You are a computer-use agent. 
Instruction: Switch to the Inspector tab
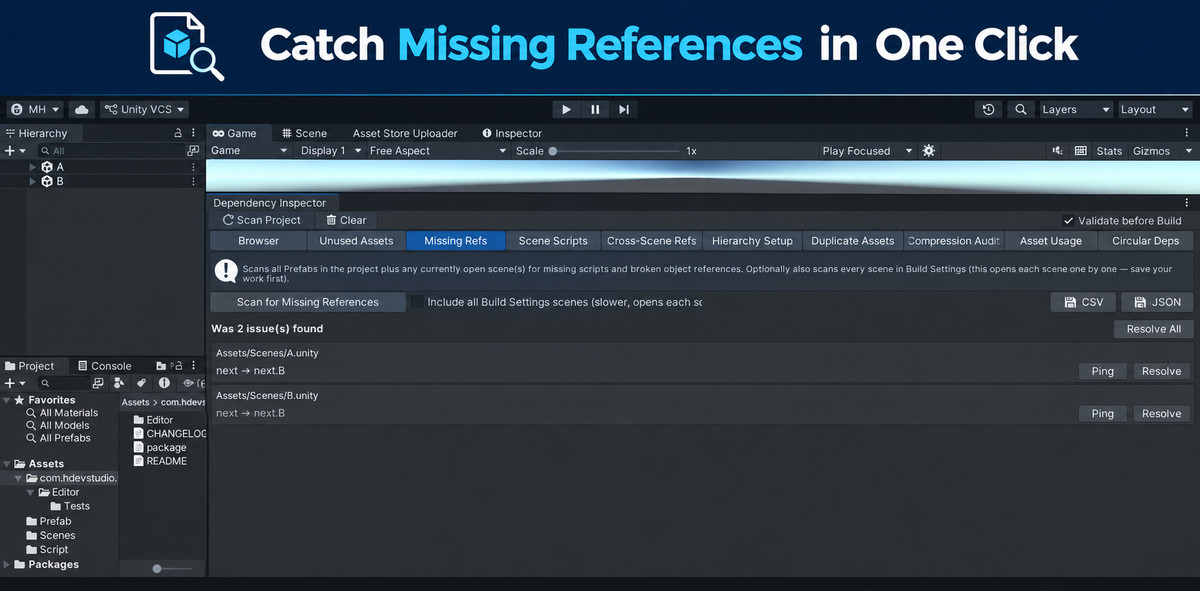[512, 133]
